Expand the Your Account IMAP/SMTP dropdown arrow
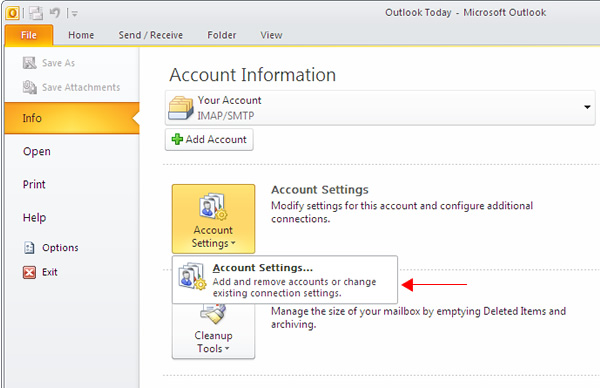The width and height of the screenshot is (600, 388). coord(587,107)
